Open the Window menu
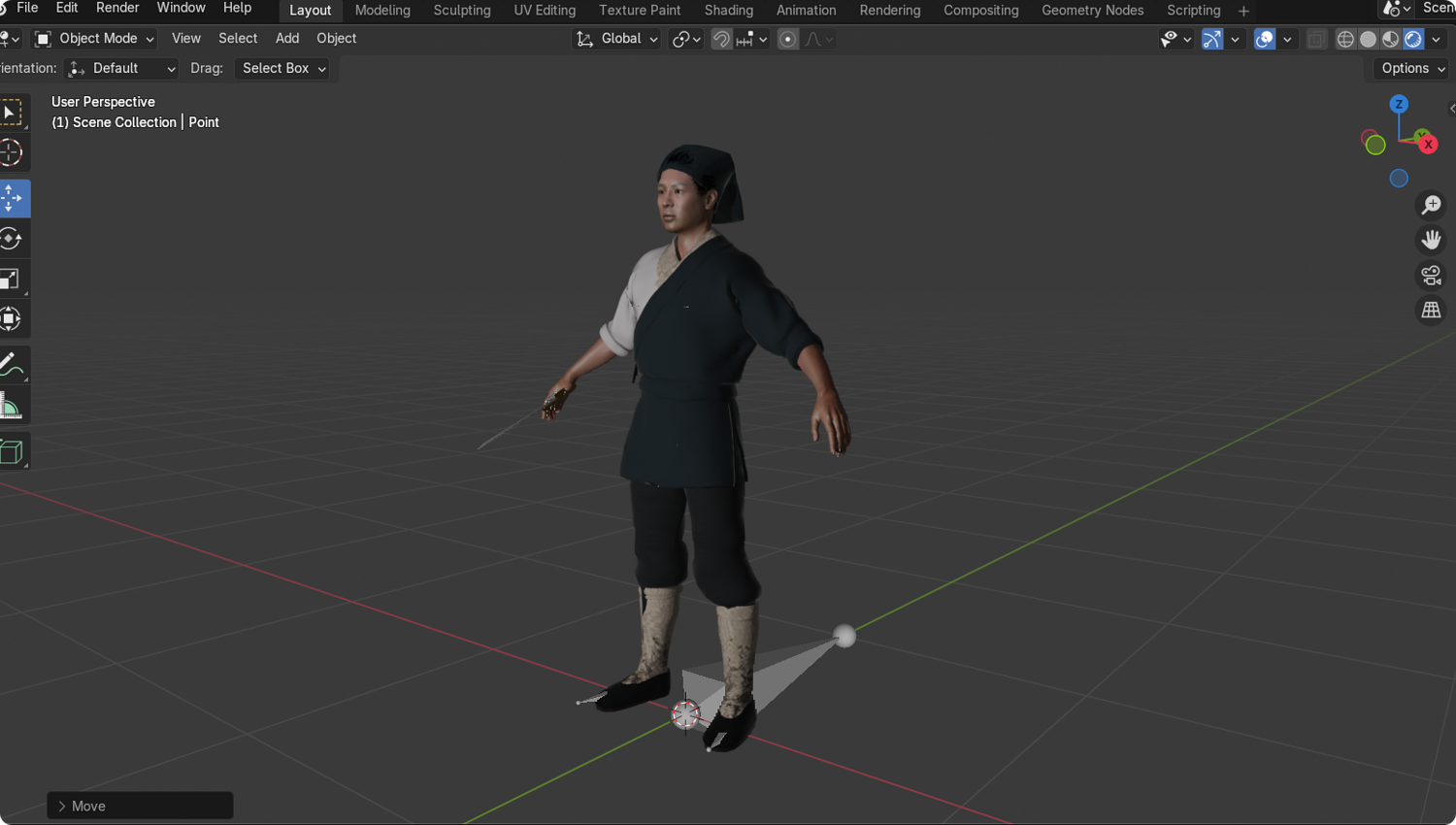 [x=182, y=8]
